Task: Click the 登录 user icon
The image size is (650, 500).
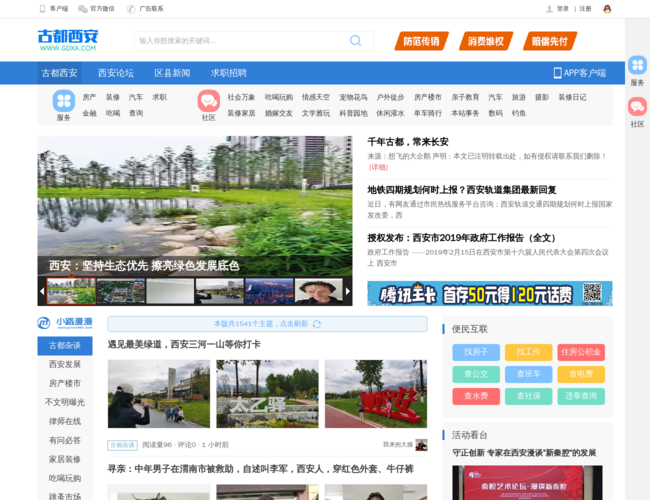Action: click(549, 9)
